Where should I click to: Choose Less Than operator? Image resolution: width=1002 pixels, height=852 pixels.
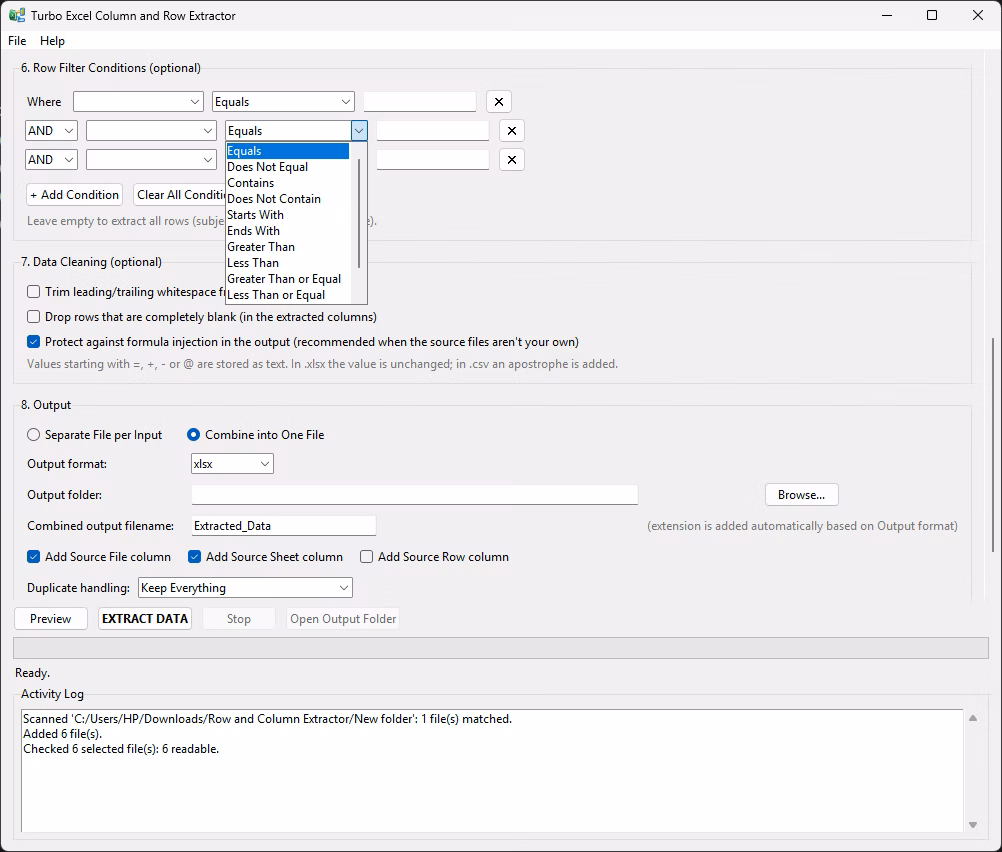288,263
